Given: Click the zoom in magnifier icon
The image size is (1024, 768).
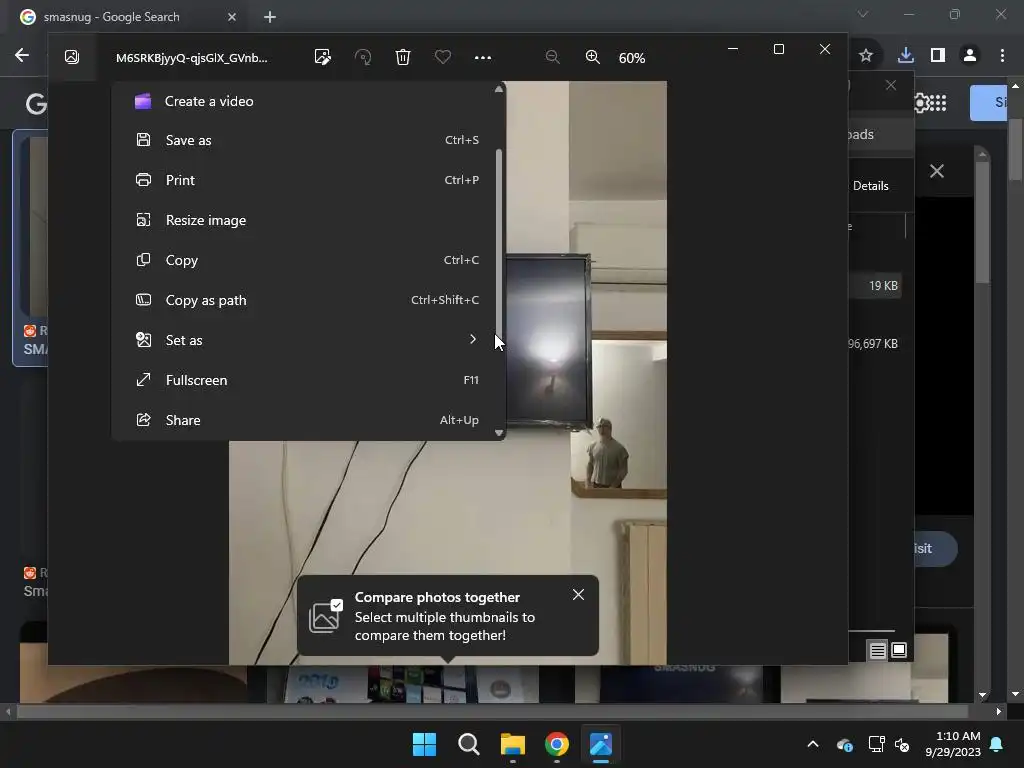Looking at the screenshot, I should pos(592,57).
